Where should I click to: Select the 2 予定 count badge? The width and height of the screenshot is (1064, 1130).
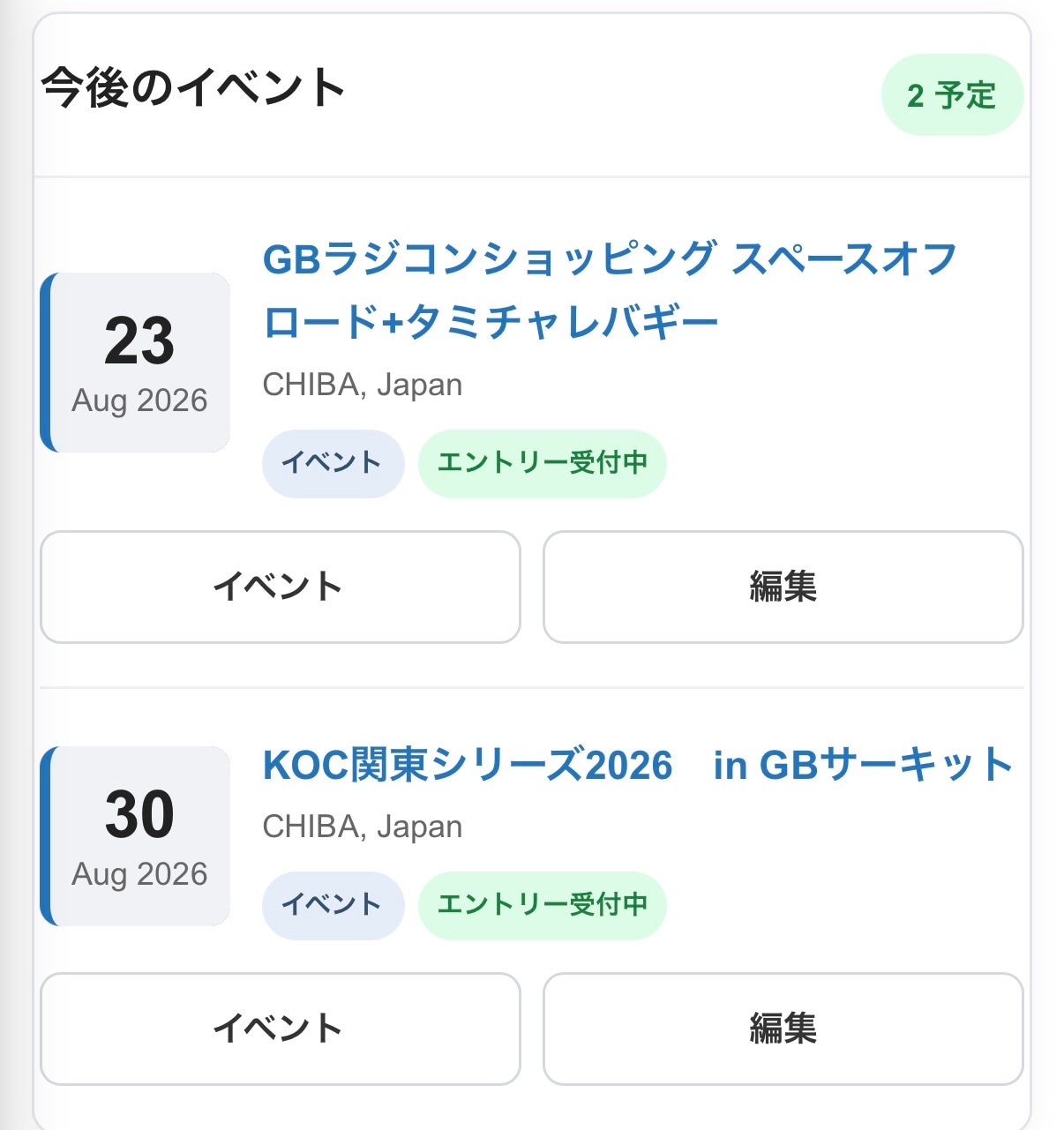pos(952,95)
